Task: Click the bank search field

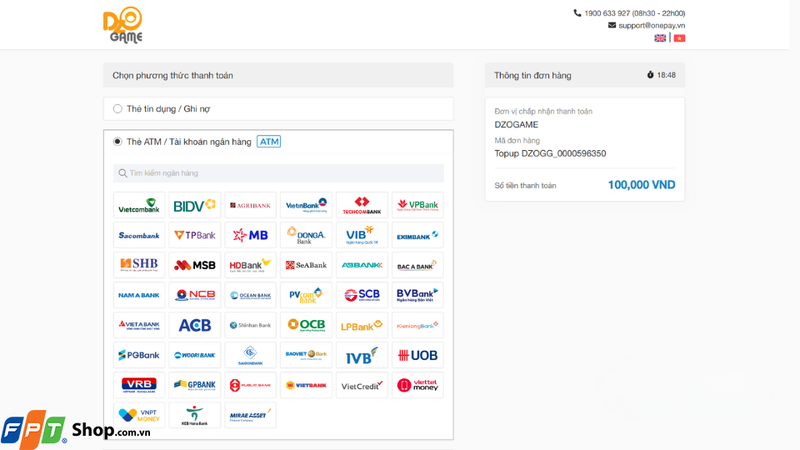Action: point(279,173)
